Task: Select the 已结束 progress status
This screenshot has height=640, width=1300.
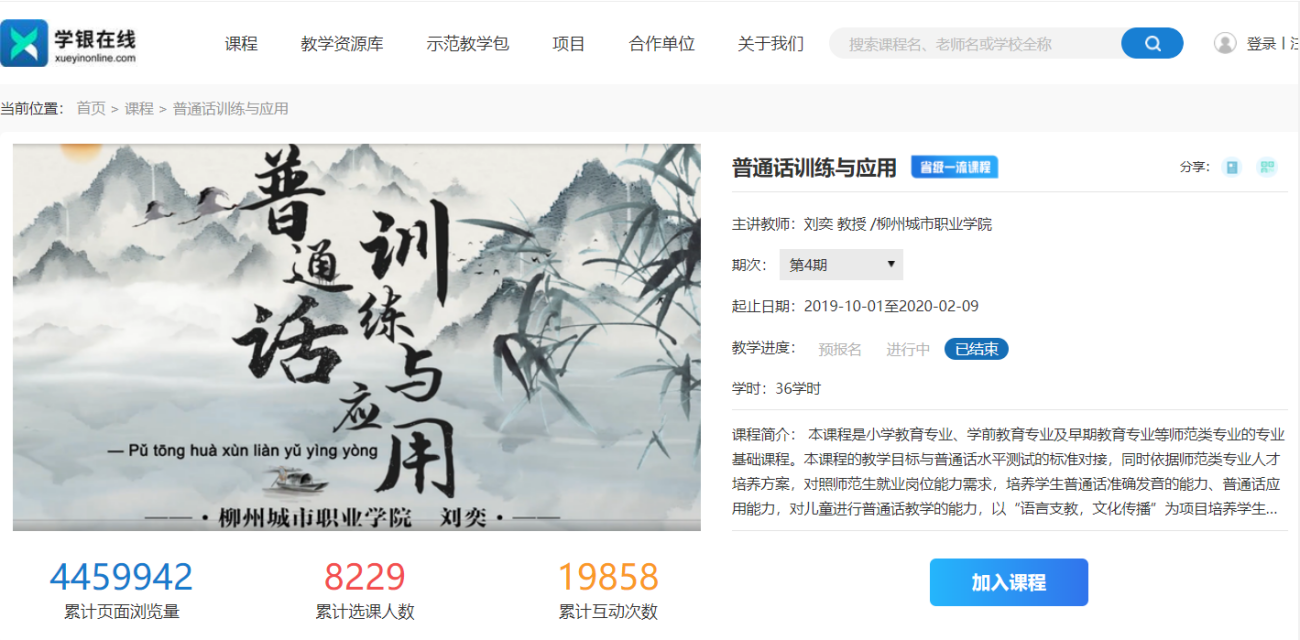Action: point(976,349)
